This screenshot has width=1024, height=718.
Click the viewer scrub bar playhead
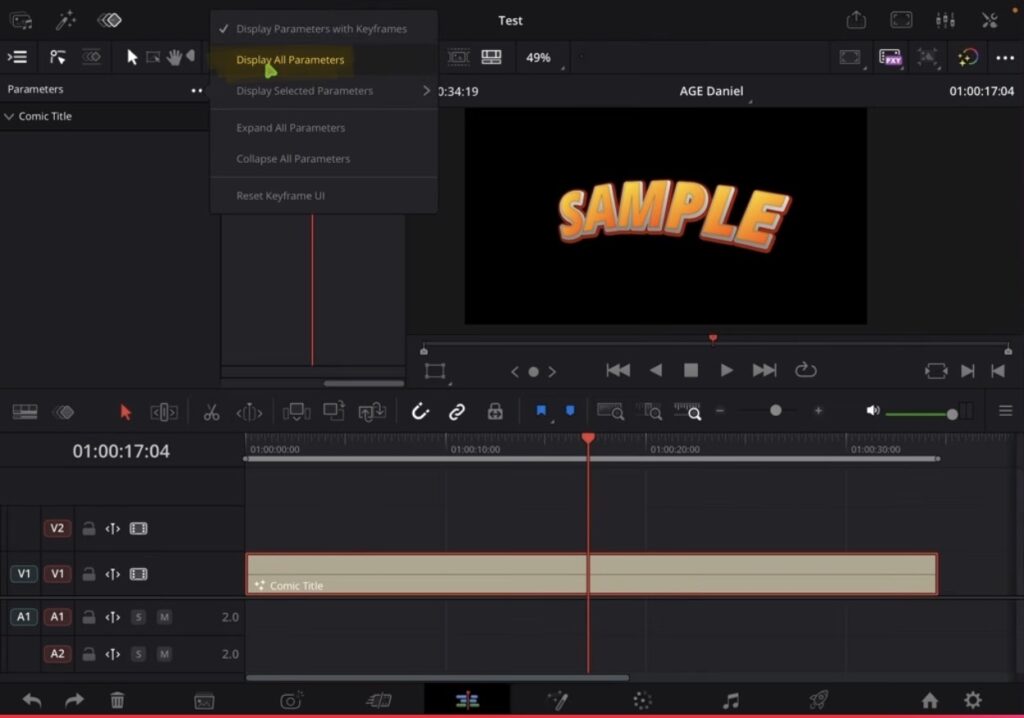(x=713, y=338)
